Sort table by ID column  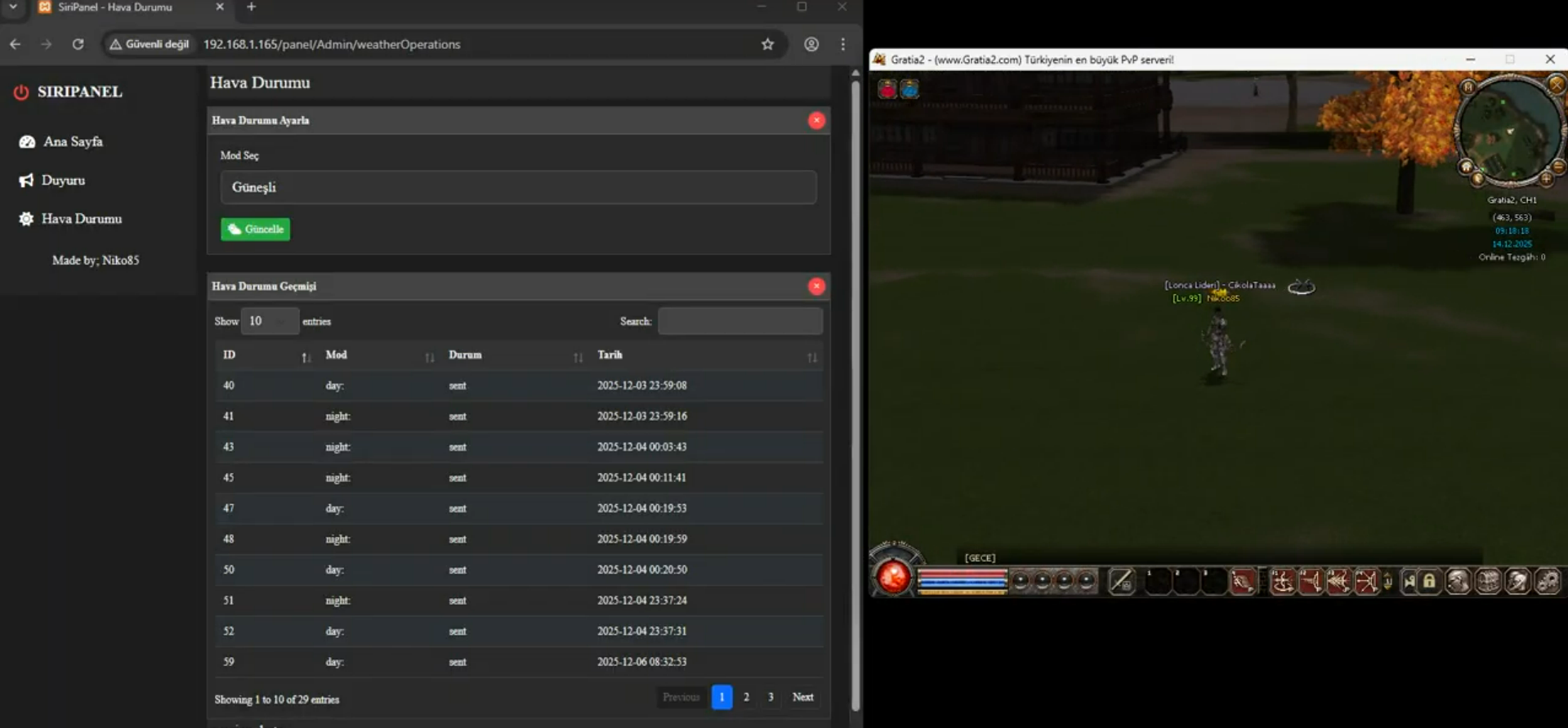click(265, 355)
